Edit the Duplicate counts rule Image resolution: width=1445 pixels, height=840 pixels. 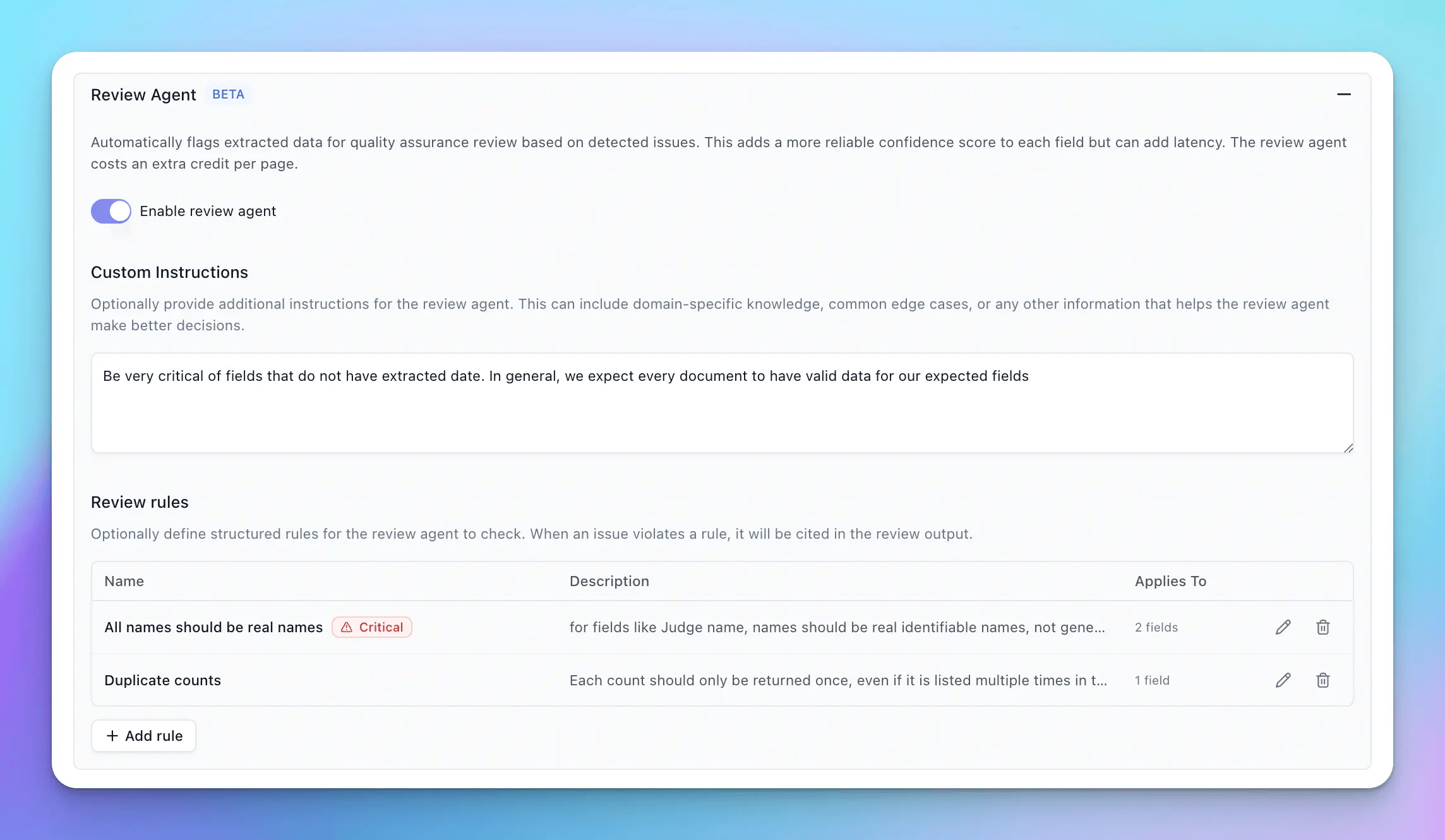pos(1283,680)
